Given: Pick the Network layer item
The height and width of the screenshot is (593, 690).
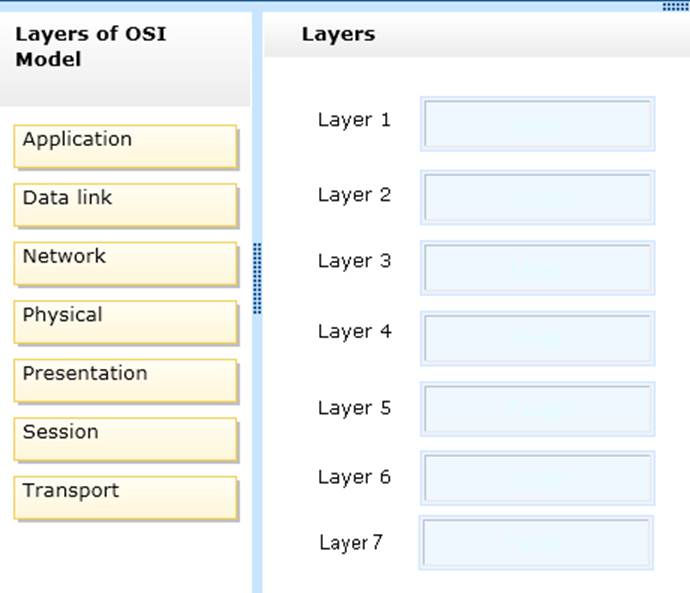Looking at the screenshot, I should pyautogui.click(x=125, y=263).
